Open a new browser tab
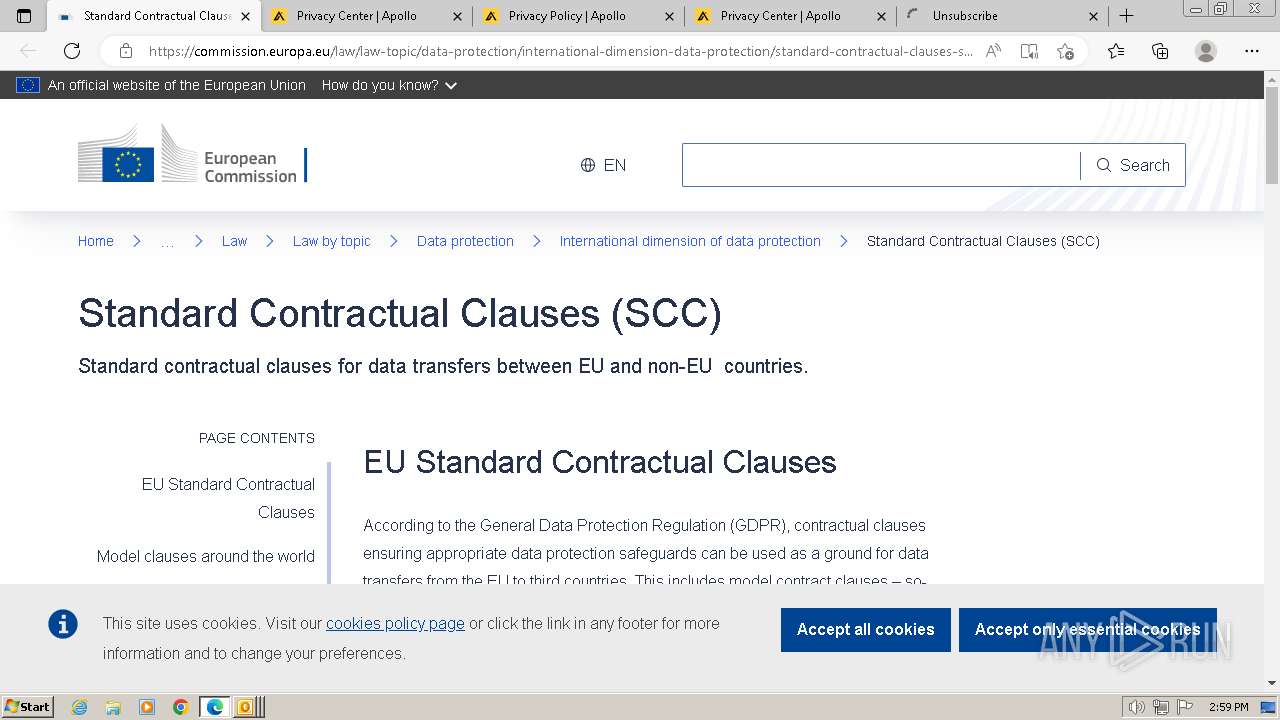 [x=1127, y=16]
